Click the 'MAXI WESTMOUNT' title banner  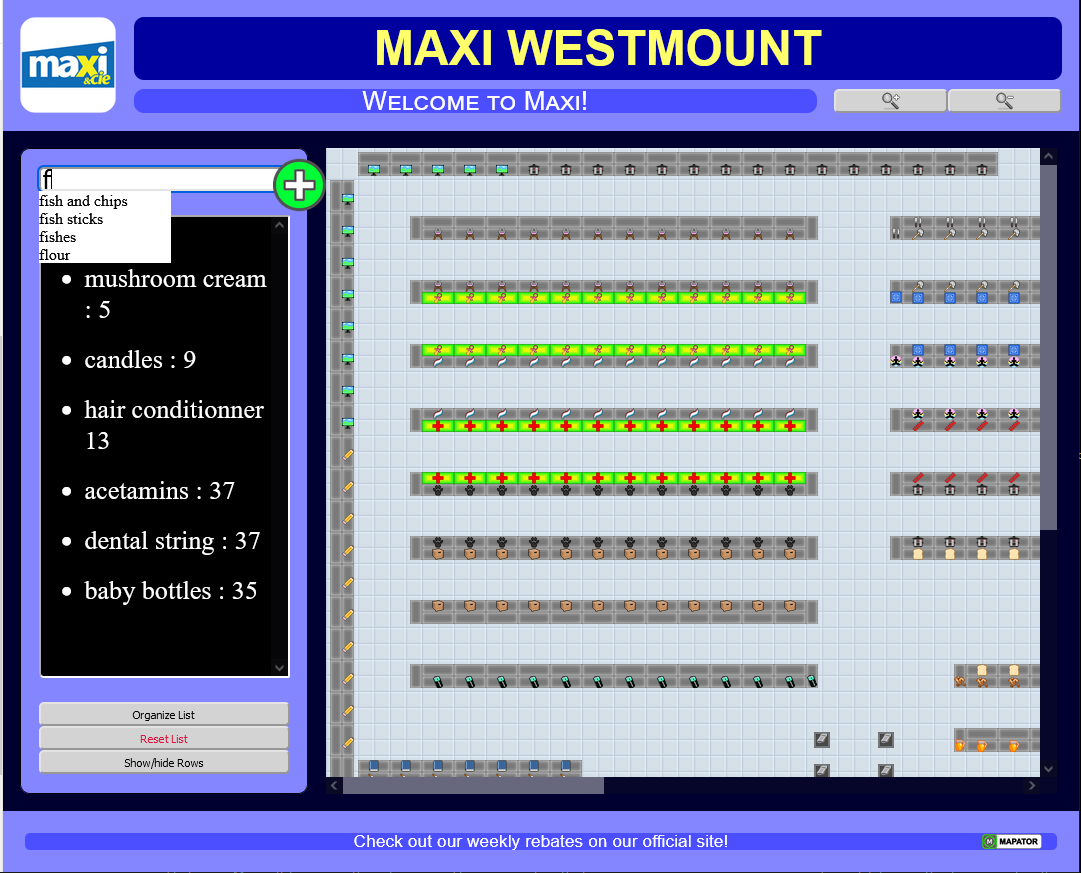pyautogui.click(x=598, y=48)
